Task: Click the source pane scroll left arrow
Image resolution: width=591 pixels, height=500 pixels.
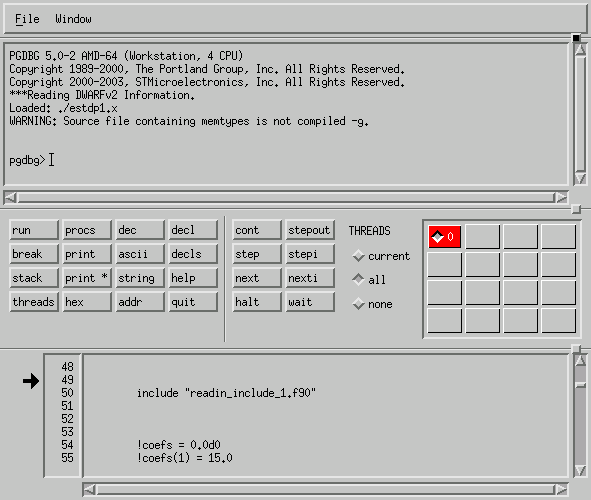Action: coord(89,489)
